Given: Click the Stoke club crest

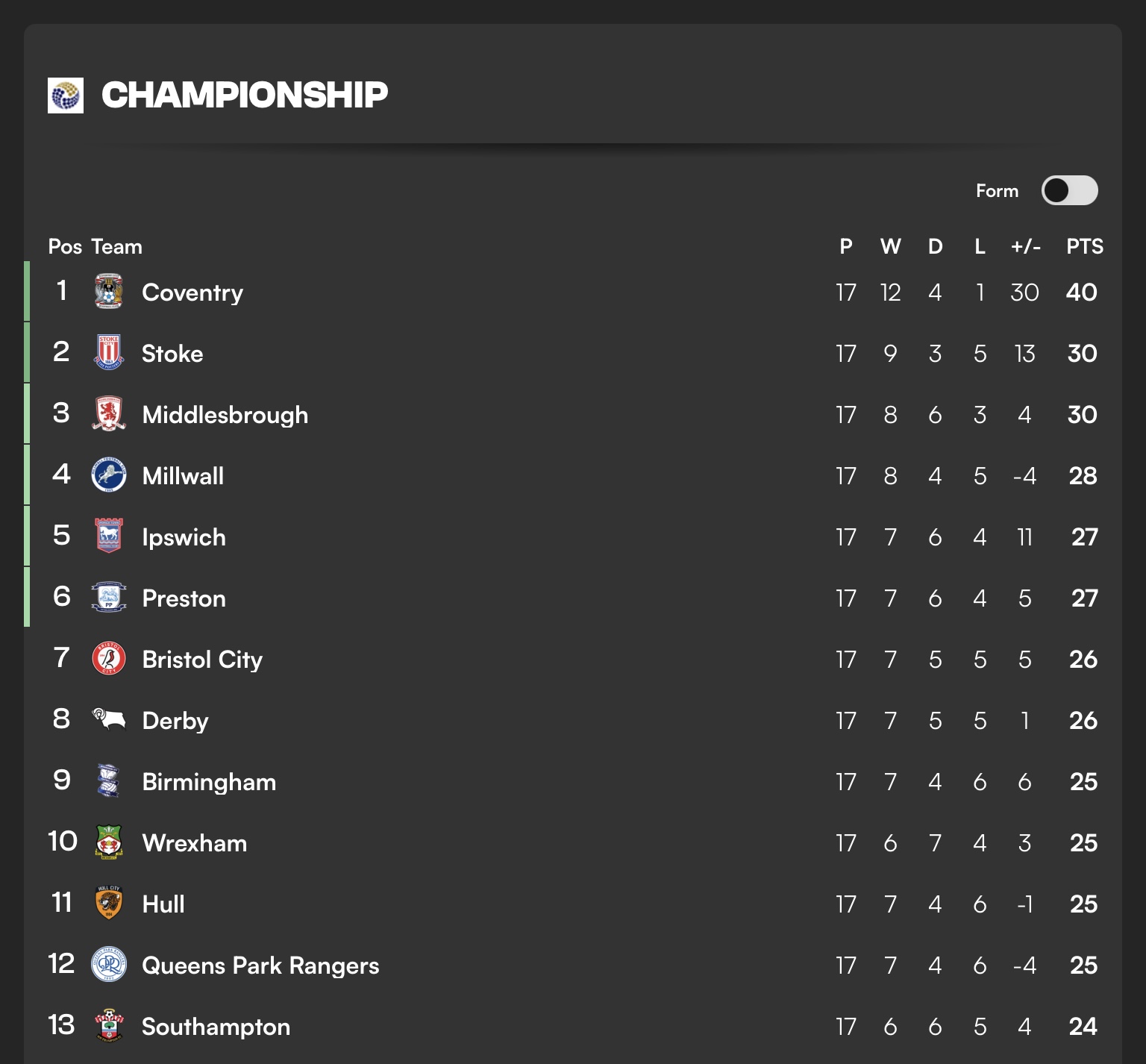Looking at the screenshot, I should point(109,353).
